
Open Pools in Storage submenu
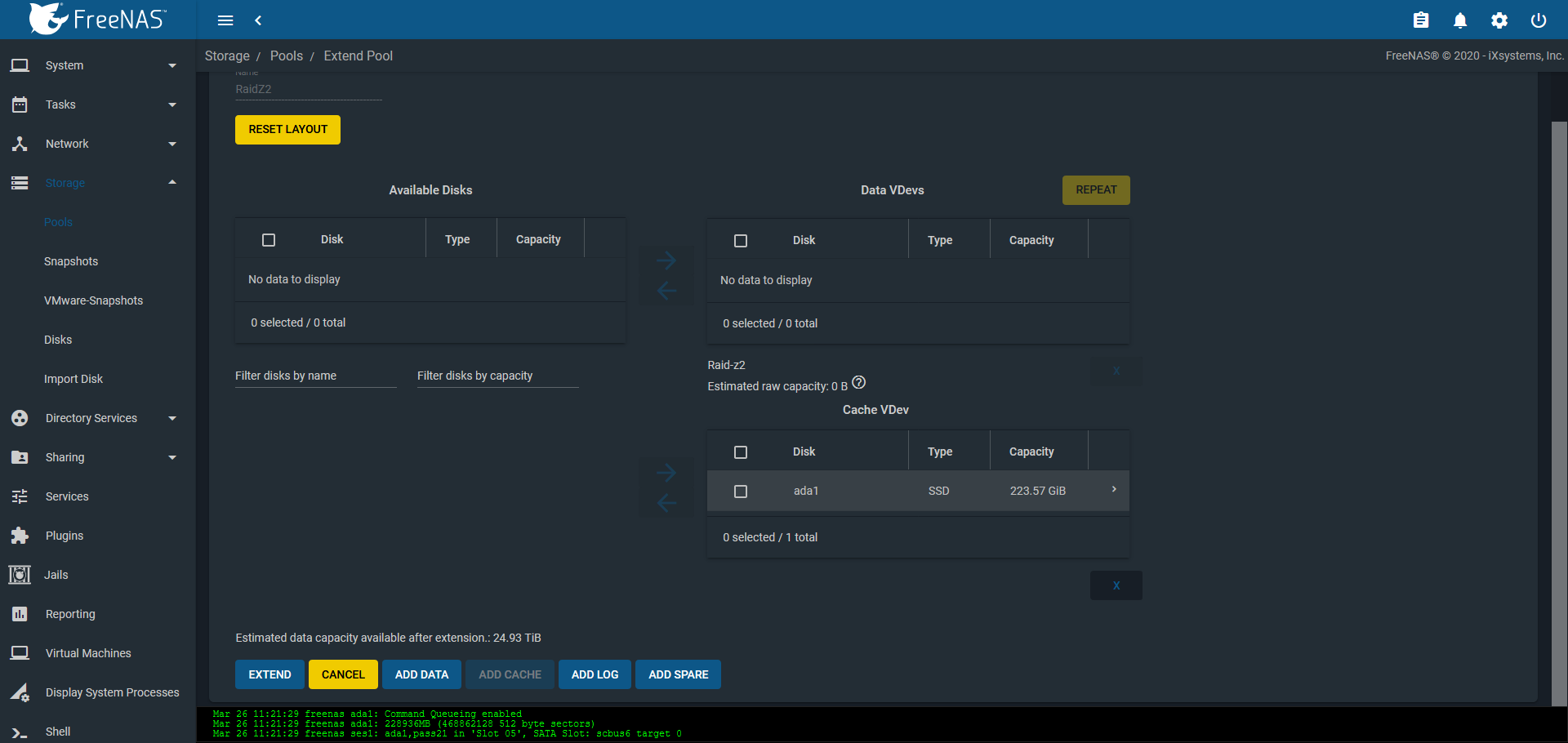[58, 222]
